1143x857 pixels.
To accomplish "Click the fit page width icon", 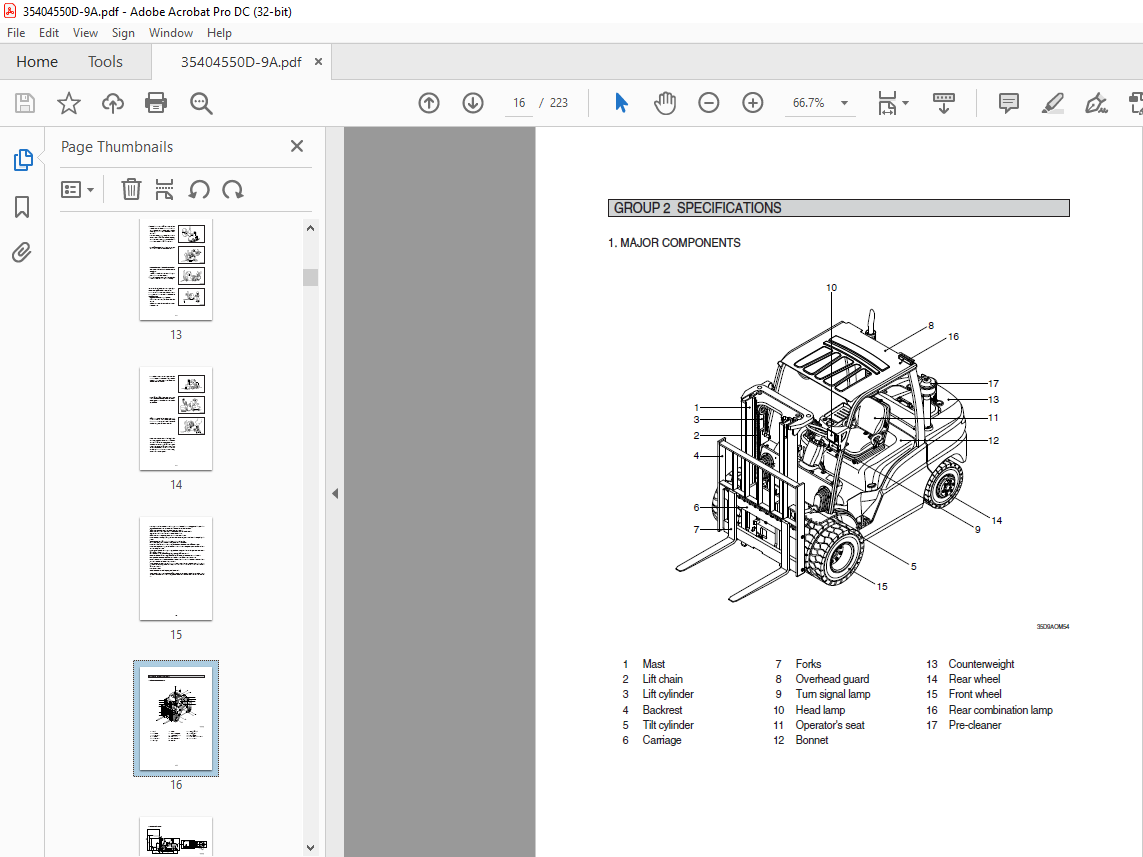I will 887,103.
